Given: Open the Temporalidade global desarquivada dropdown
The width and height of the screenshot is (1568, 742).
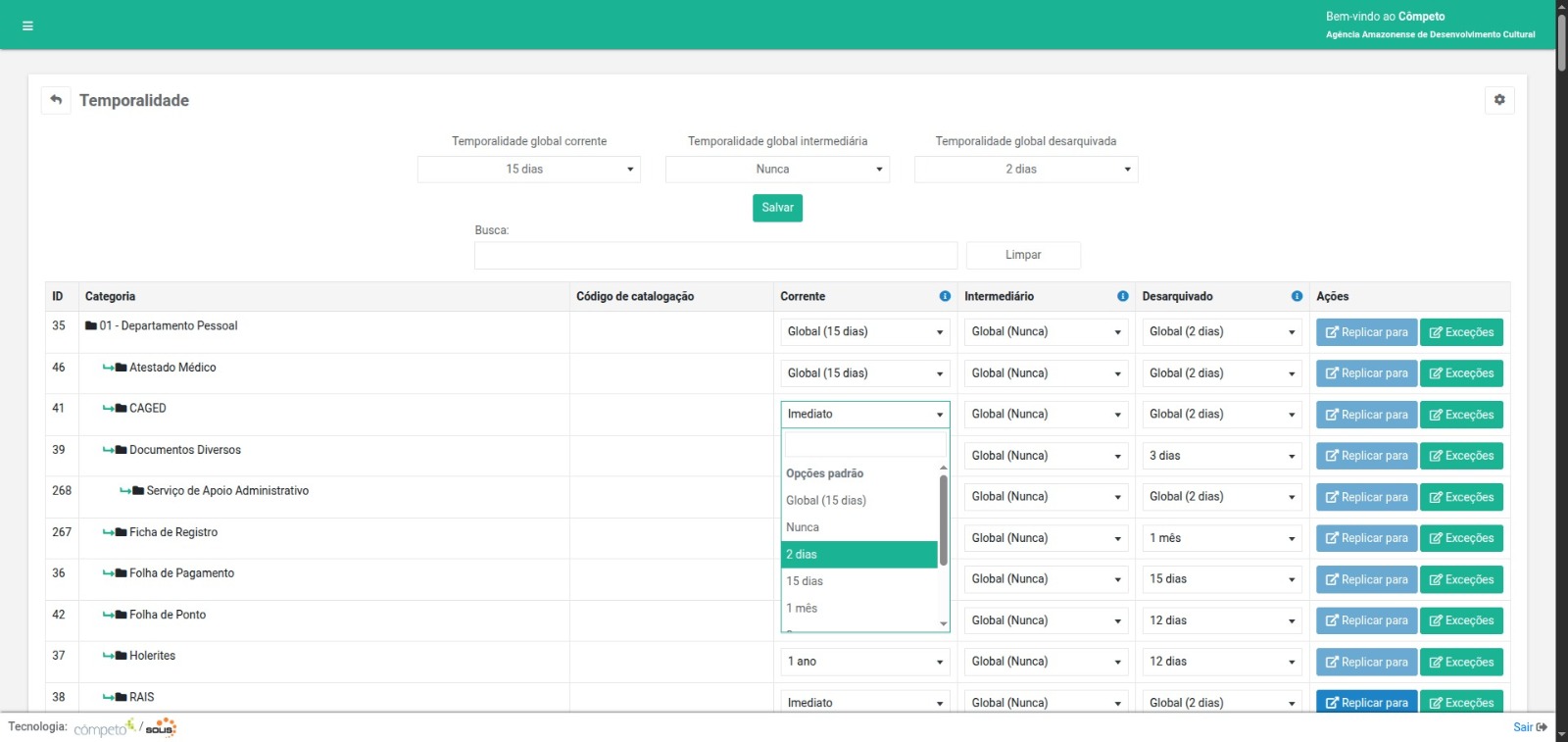Looking at the screenshot, I should (1025, 170).
